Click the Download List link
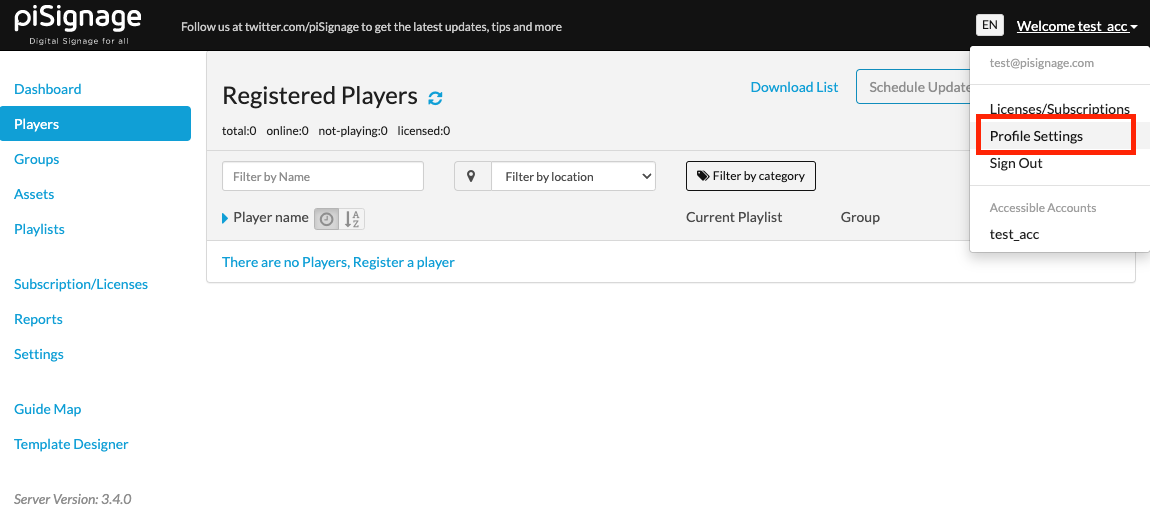1150x532 pixels. coord(794,87)
